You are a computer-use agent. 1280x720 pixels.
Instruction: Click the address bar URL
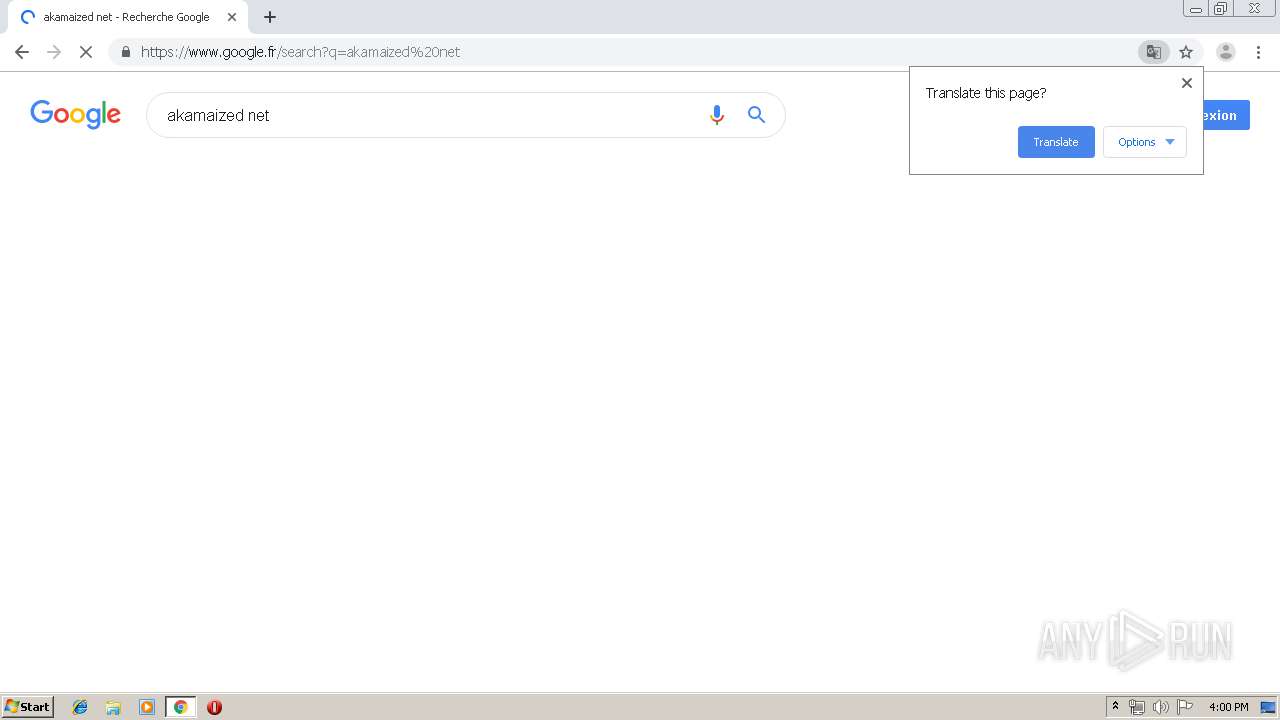coord(300,52)
